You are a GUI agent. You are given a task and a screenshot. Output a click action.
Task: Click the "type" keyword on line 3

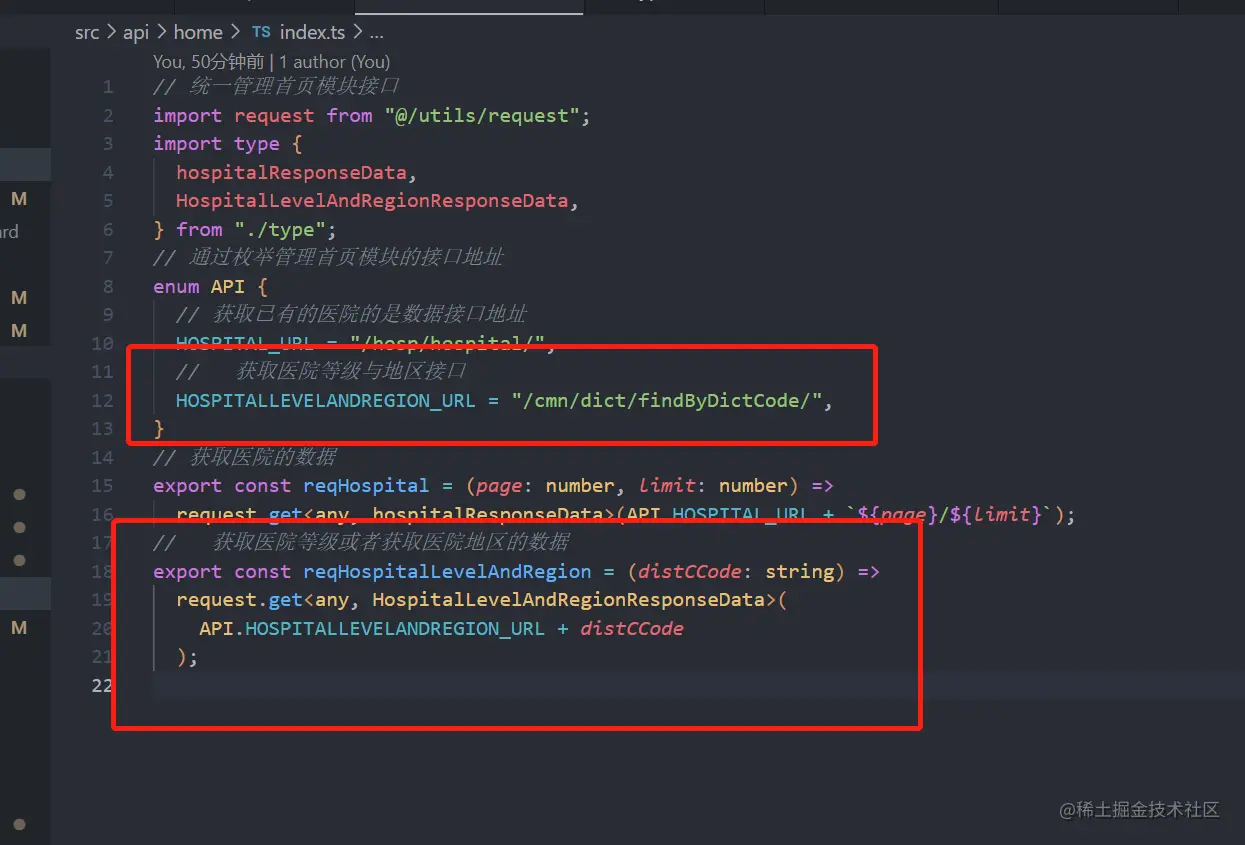coord(257,144)
